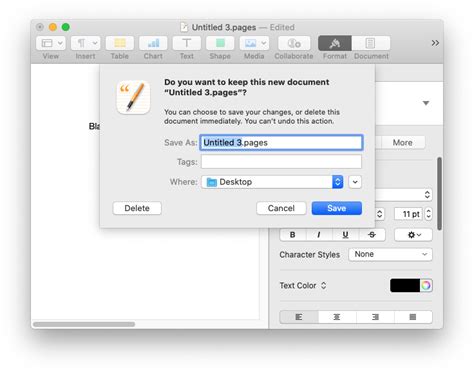Expand the save dialog with chevron button
The width and height of the screenshot is (474, 372).
pos(355,182)
